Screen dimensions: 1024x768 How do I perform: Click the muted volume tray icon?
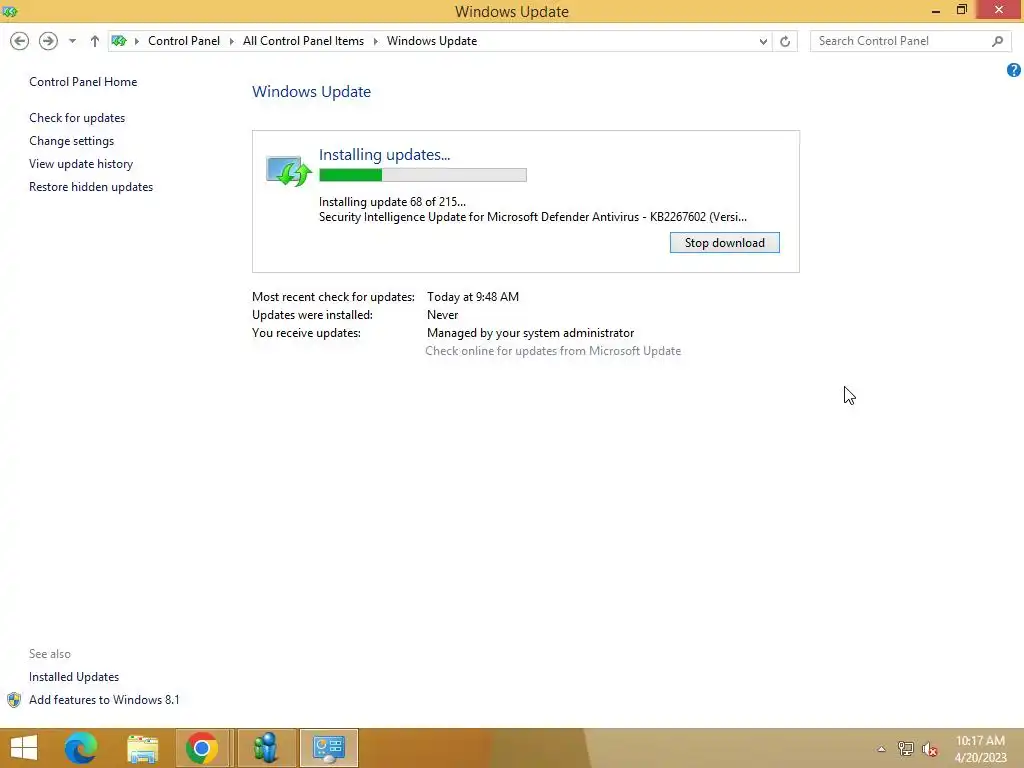(929, 749)
